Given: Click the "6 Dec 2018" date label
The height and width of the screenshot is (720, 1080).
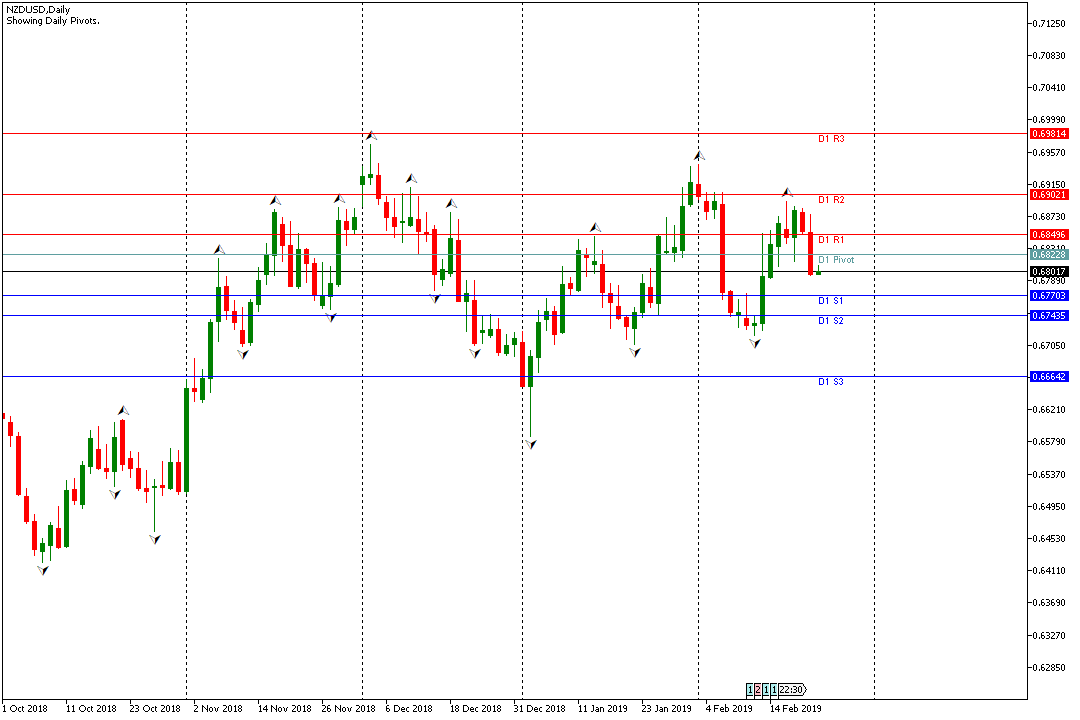Looking at the screenshot, I should pyautogui.click(x=409, y=708).
